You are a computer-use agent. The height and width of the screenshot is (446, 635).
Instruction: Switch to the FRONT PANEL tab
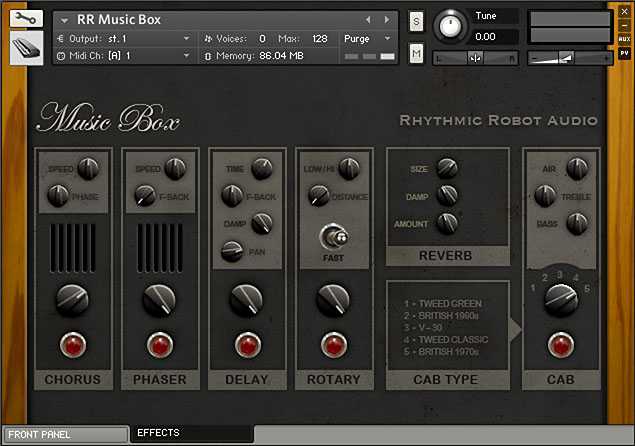pos(65,435)
